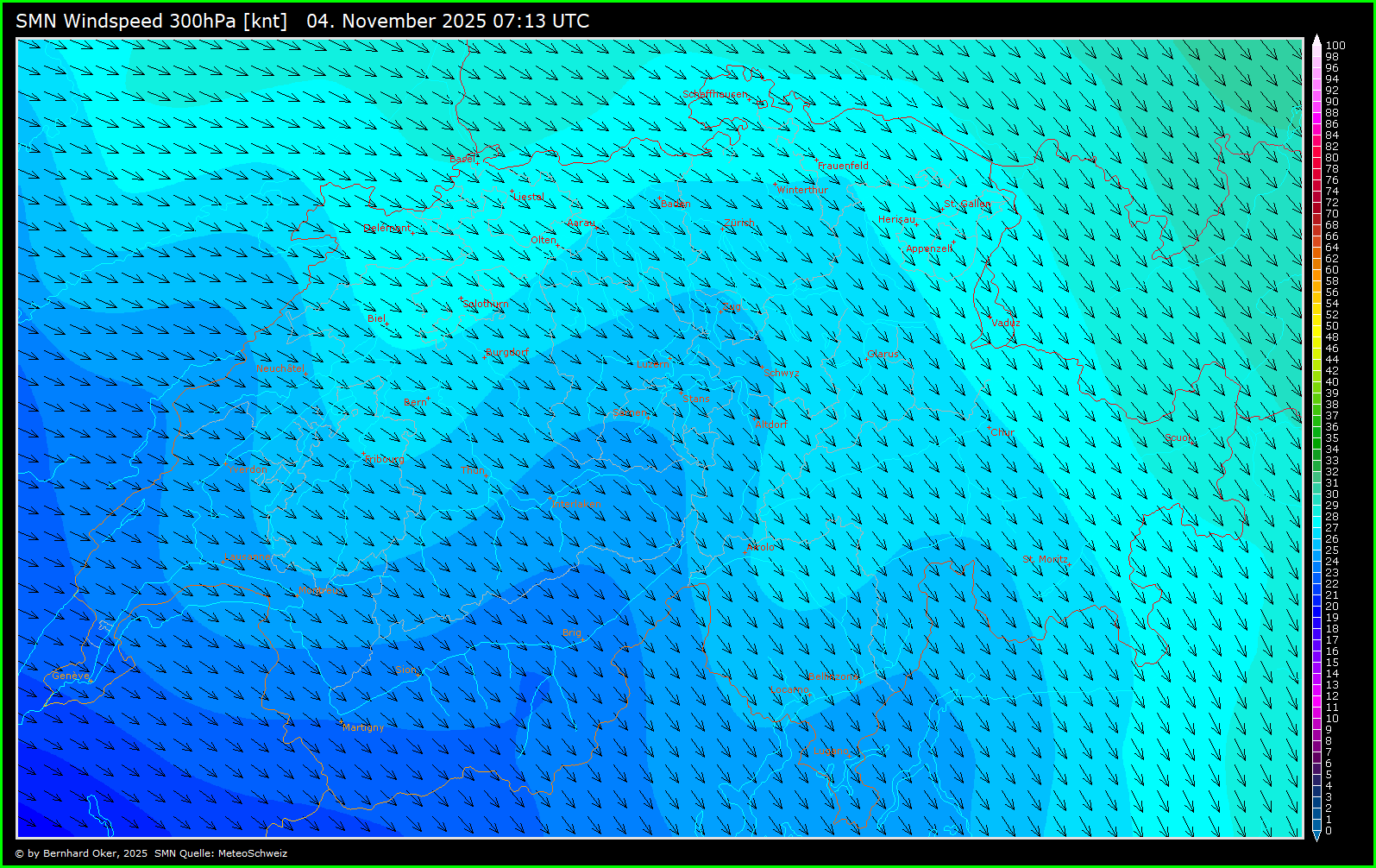Viewport: 1376px width, 868px height.
Task: Click the Martigny town label
Action: click(363, 727)
